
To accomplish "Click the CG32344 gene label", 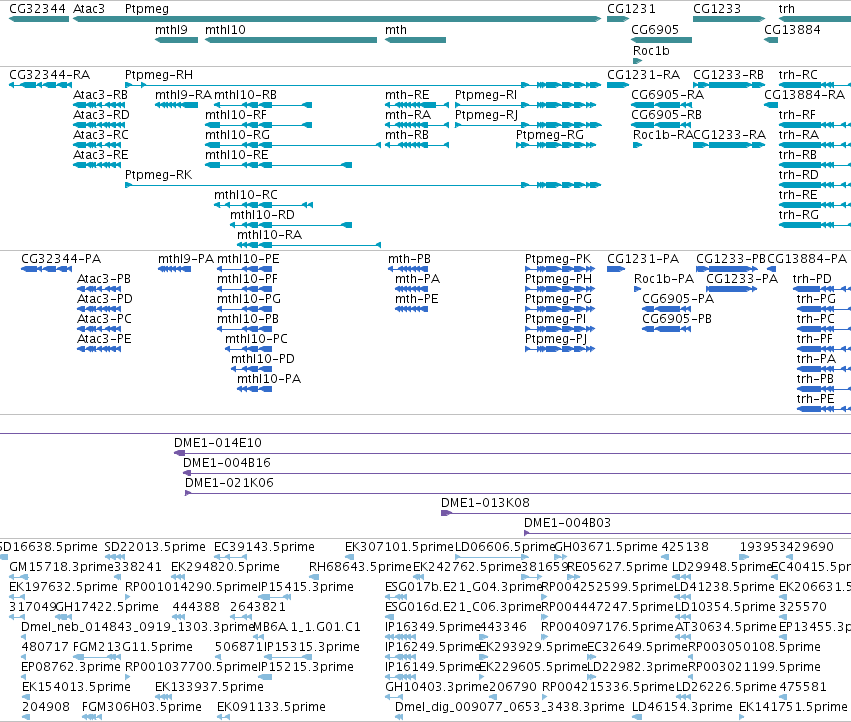I will coord(37,9).
